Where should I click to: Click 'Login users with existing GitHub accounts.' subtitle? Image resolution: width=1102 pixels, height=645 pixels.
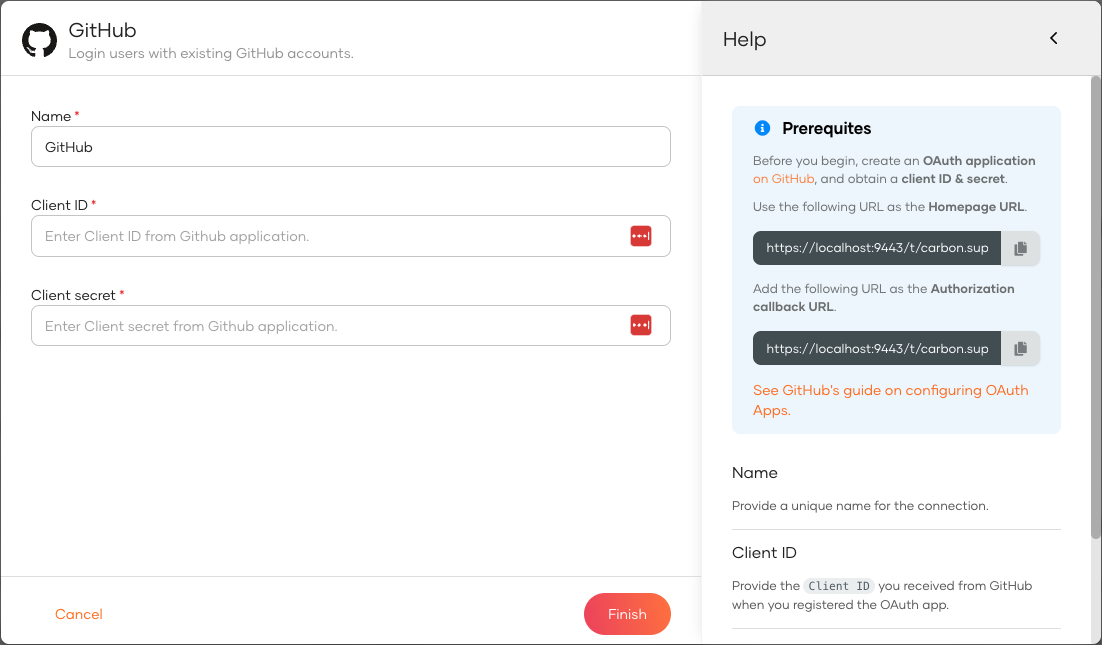pos(211,53)
